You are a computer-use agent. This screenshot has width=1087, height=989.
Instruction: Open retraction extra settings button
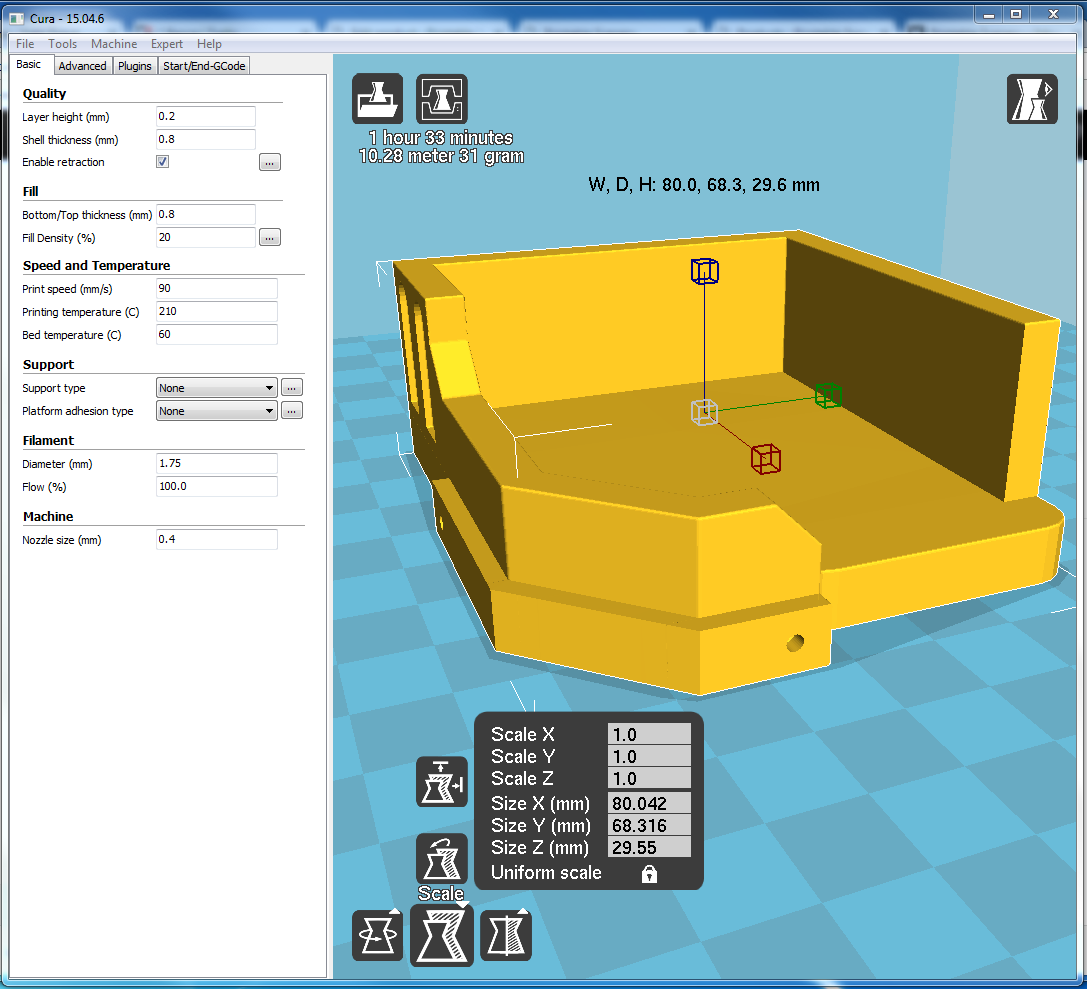point(270,162)
